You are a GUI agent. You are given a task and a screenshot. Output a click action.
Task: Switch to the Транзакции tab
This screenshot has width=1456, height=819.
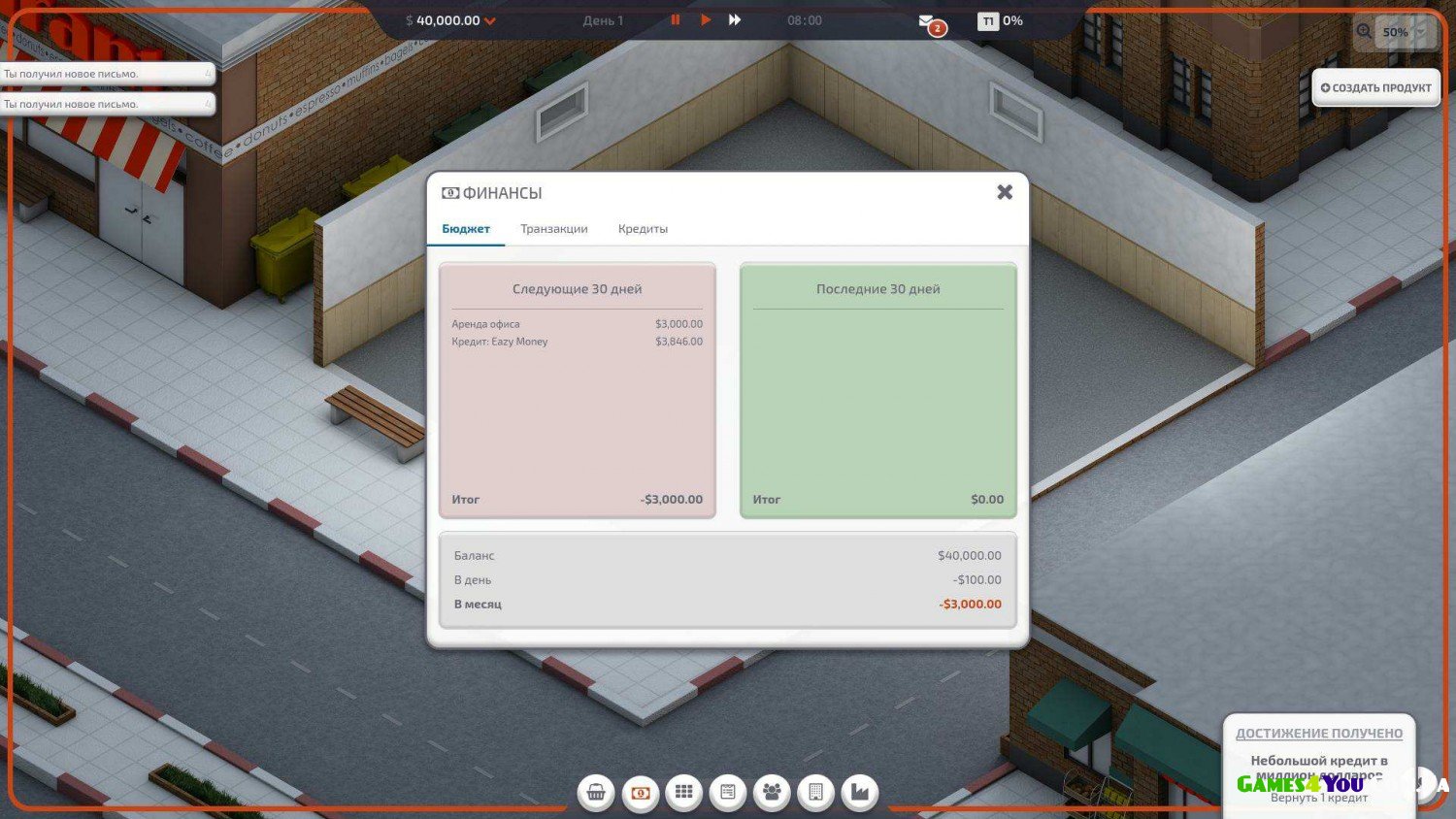(553, 229)
